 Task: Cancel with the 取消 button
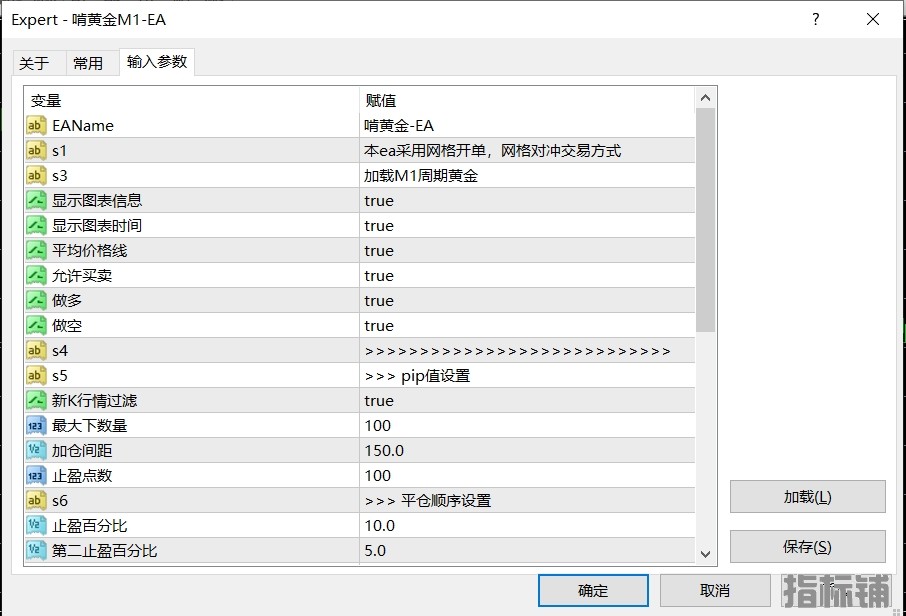pos(715,591)
